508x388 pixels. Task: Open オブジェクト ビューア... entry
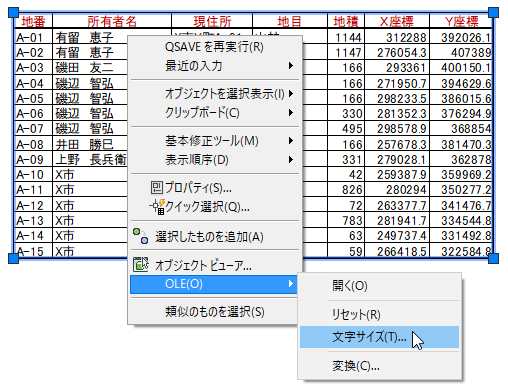[214, 265]
